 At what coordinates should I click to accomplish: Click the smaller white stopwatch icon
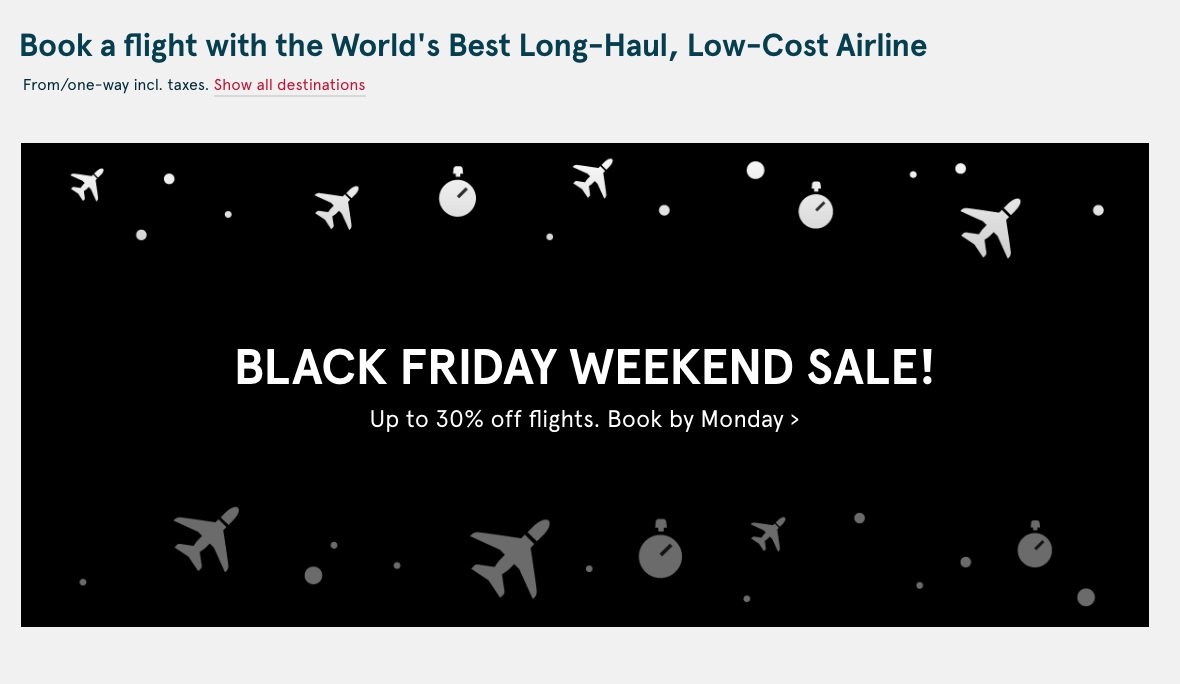click(816, 205)
